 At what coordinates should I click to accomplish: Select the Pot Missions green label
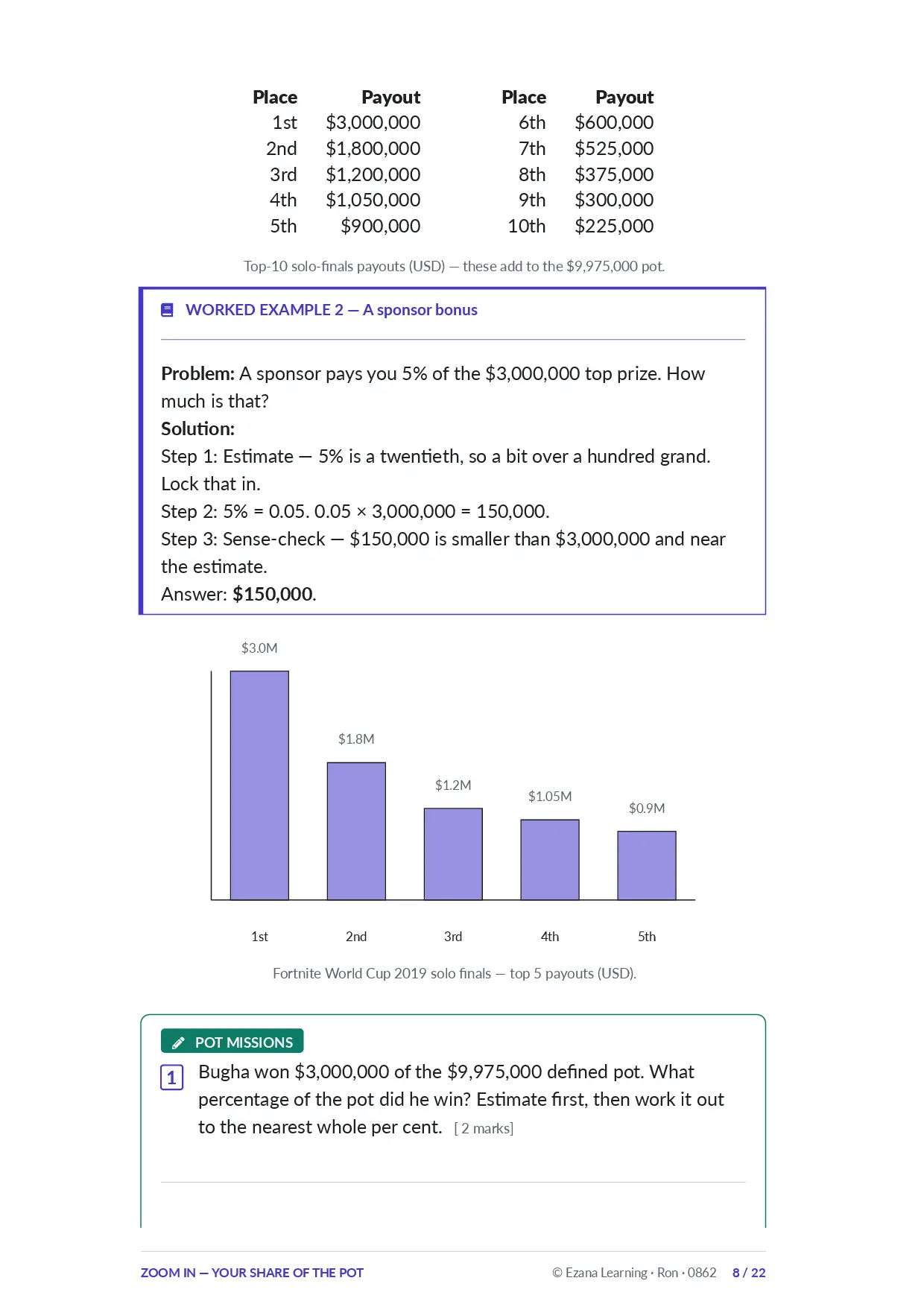[232, 1042]
